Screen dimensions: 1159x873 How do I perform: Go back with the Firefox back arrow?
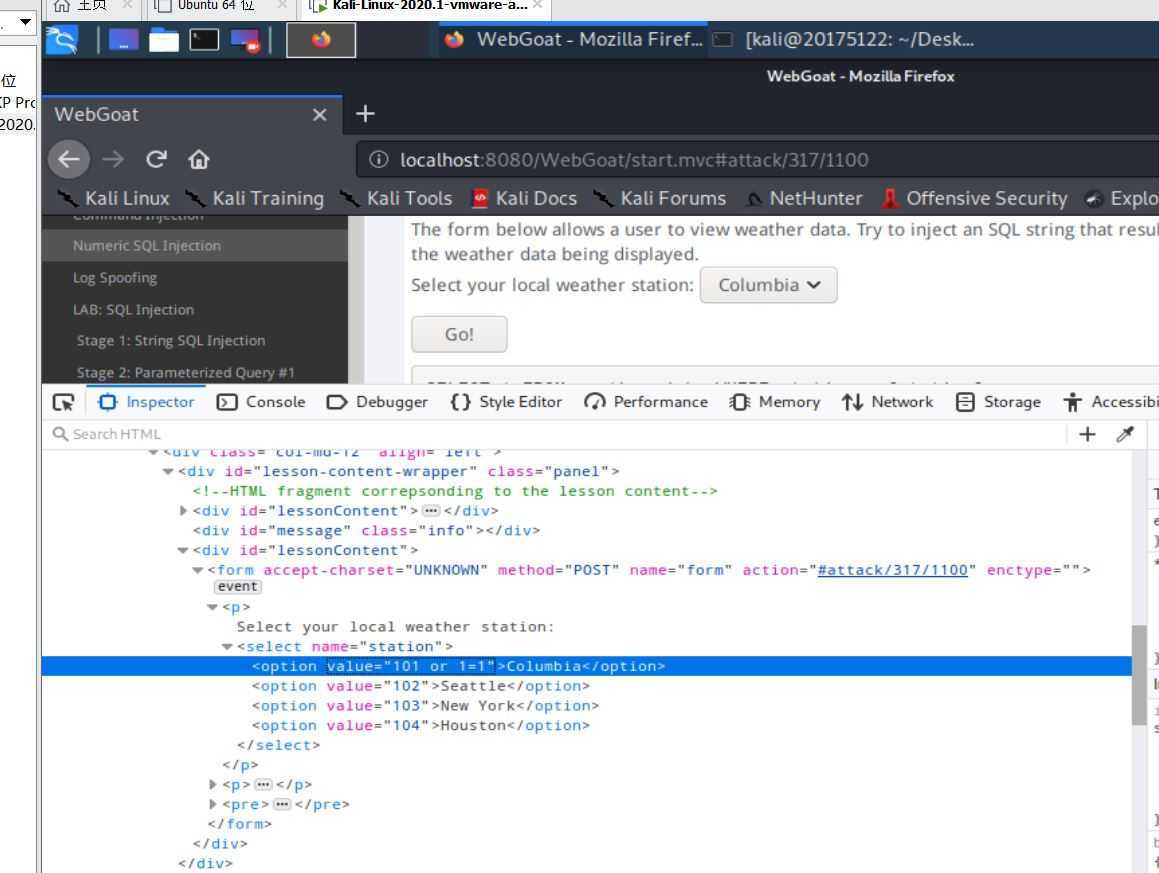pos(69,159)
